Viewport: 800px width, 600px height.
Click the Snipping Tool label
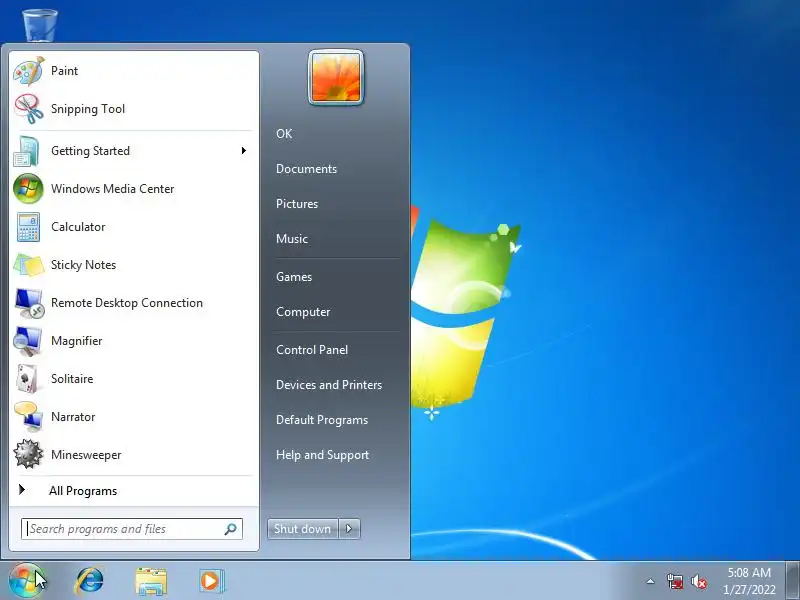(x=88, y=109)
